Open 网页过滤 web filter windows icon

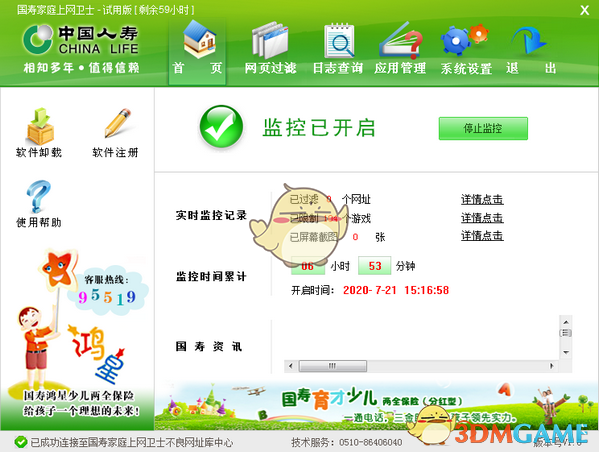[x=270, y=40]
